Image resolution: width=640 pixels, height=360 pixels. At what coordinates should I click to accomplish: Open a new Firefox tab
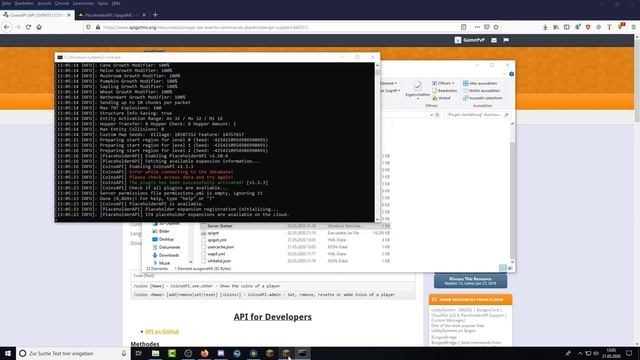pos(155,15)
